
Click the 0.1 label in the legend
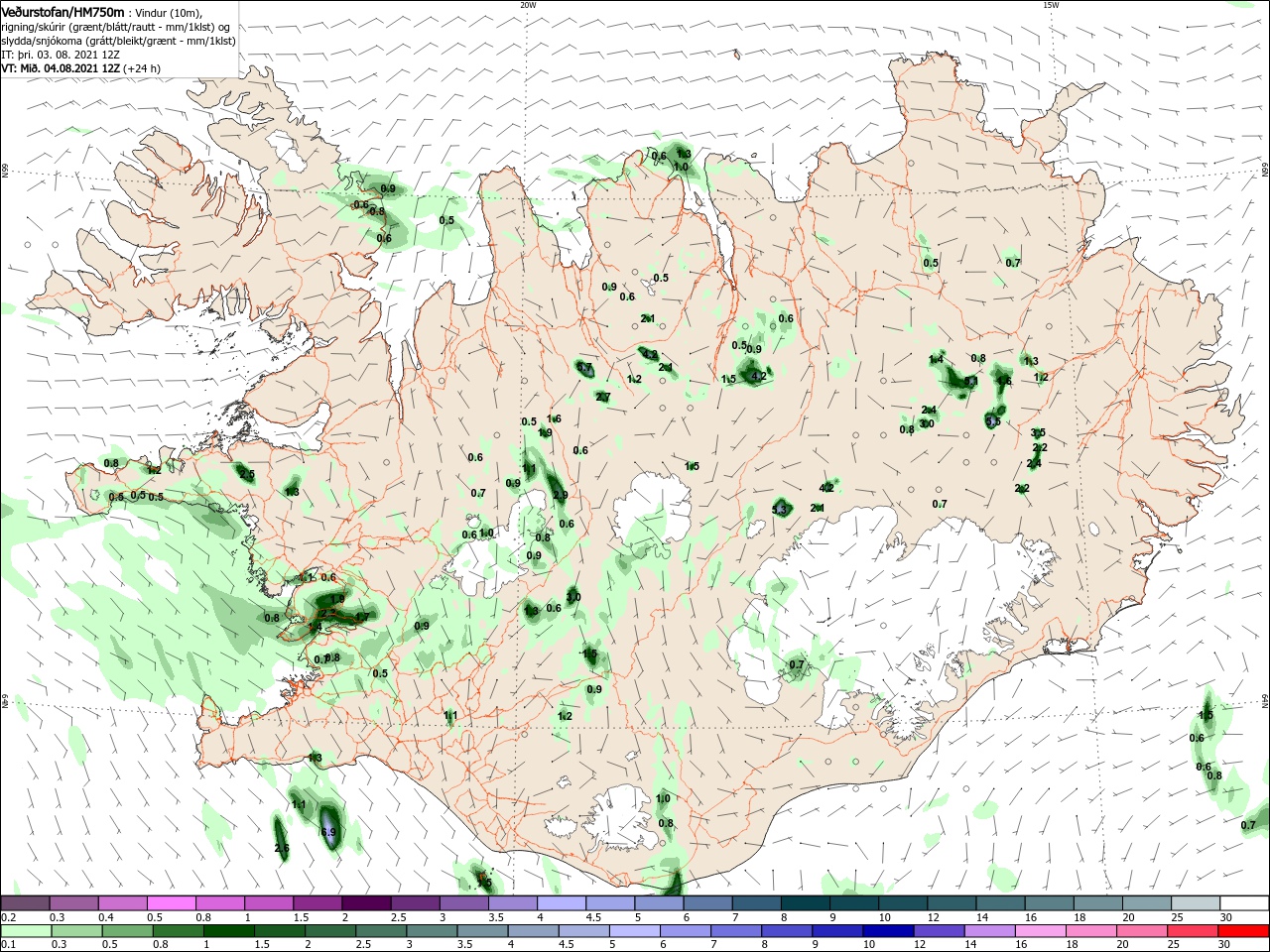pos(9,944)
